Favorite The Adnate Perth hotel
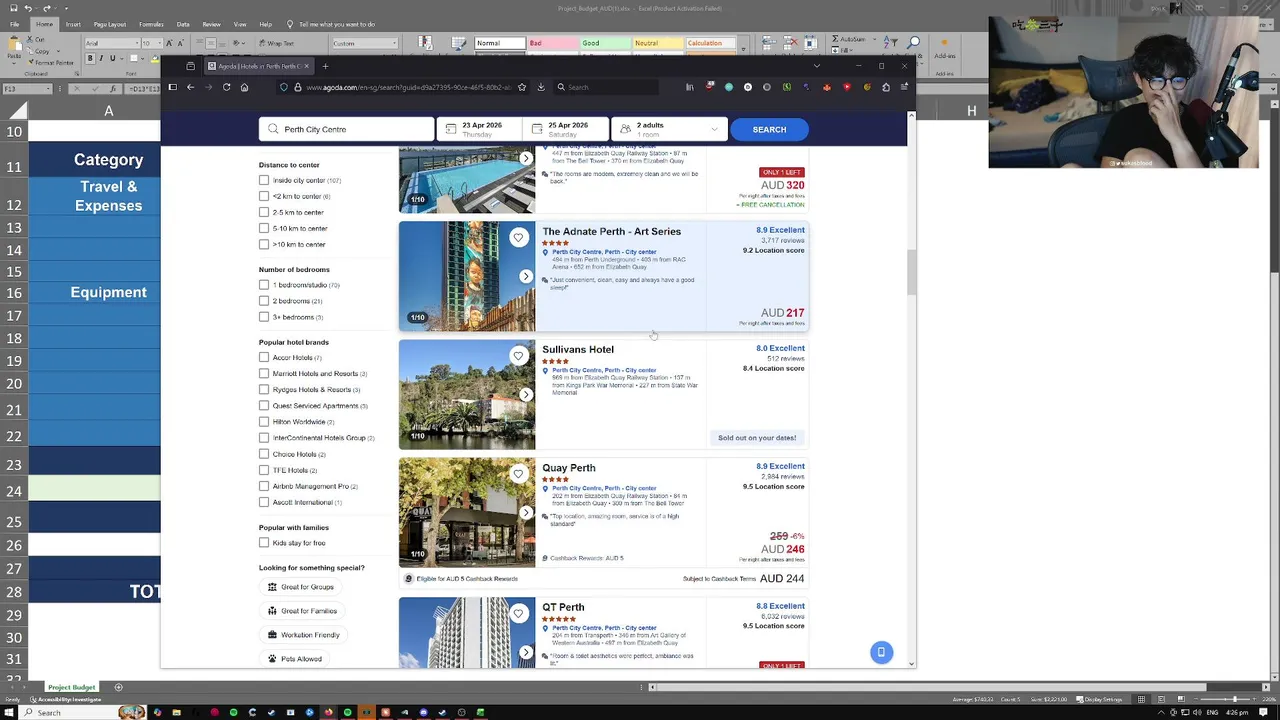The image size is (1280, 720). pyautogui.click(x=518, y=237)
